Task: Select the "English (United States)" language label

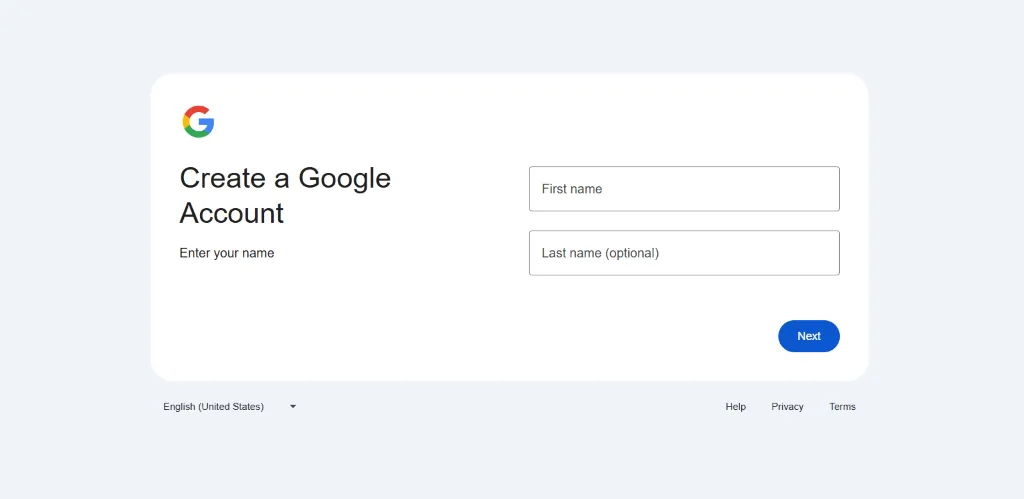Action: [214, 407]
